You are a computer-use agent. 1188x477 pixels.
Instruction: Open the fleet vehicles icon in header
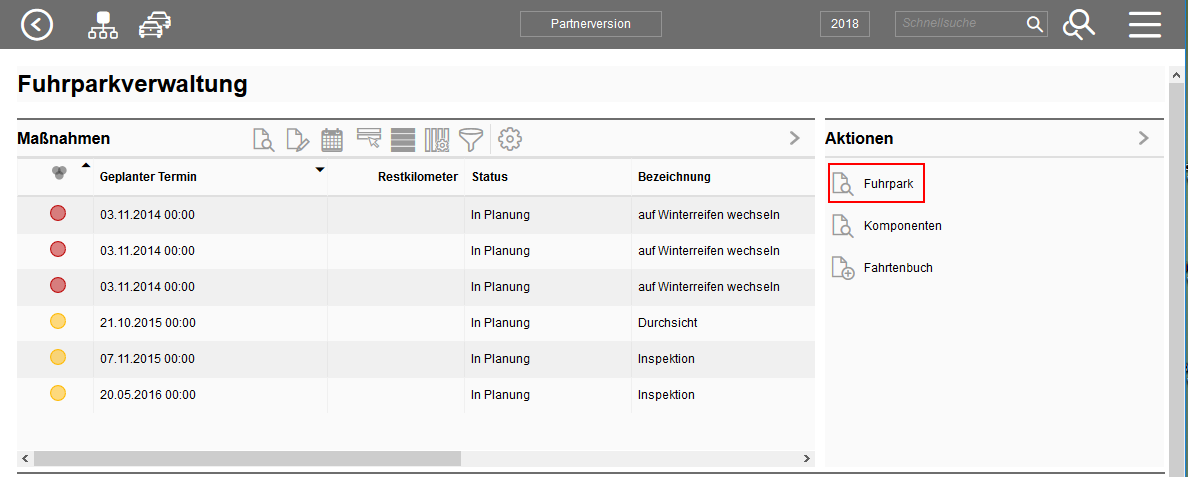pos(154,25)
